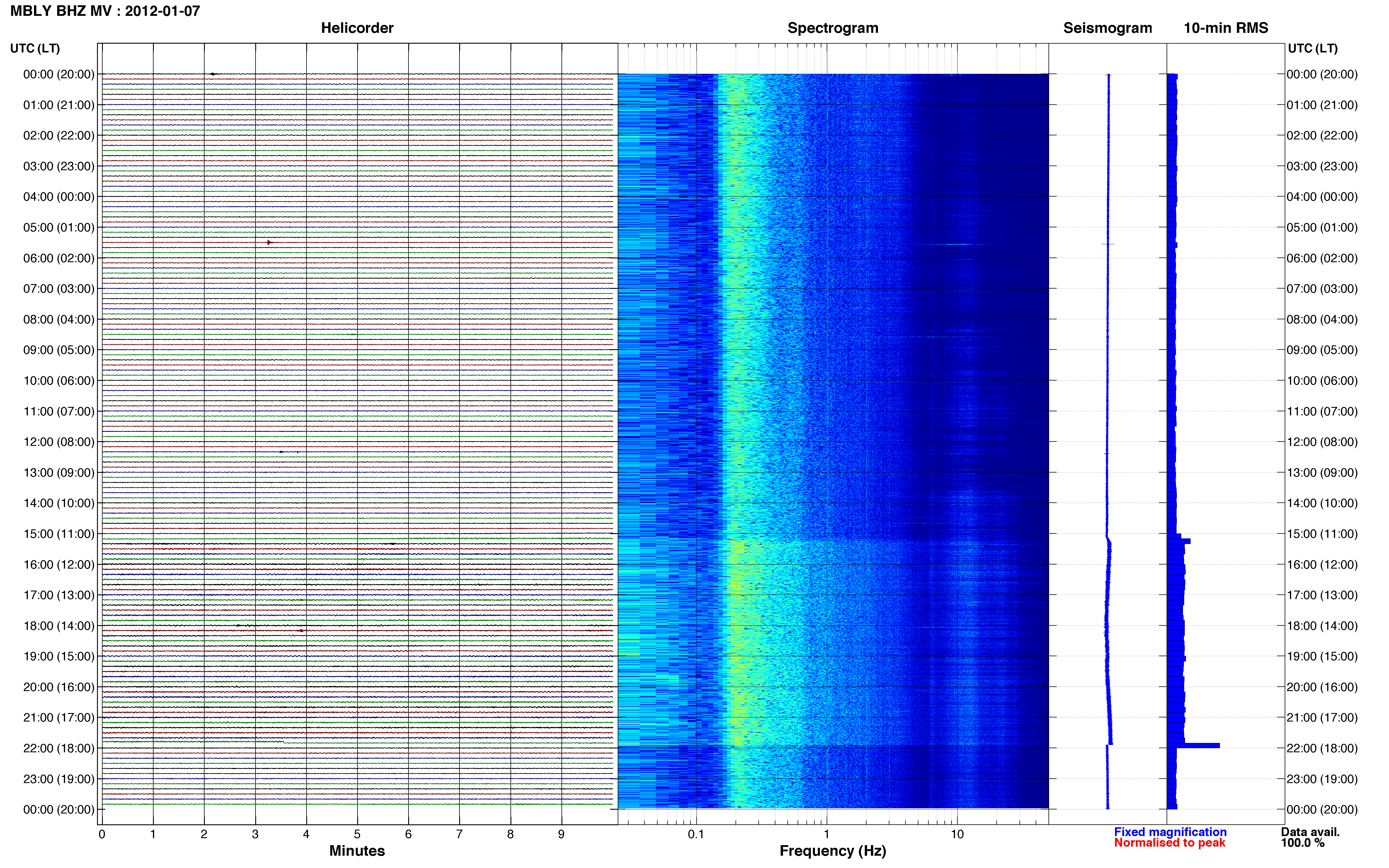The height and width of the screenshot is (868, 1389).
Task: Click the 14:00 (10:00) label beside 10-min RMS
Action: click(1322, 504)
